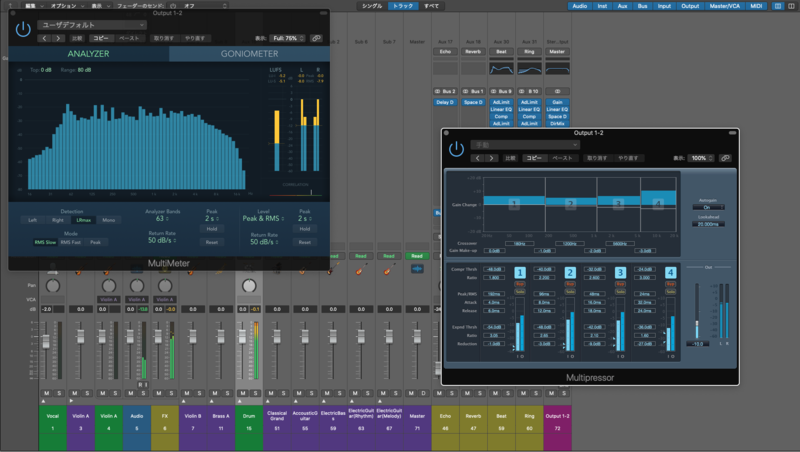
Task: Click Read automation on Master channel
Action: pyautogui.click(x=417, y=256)
